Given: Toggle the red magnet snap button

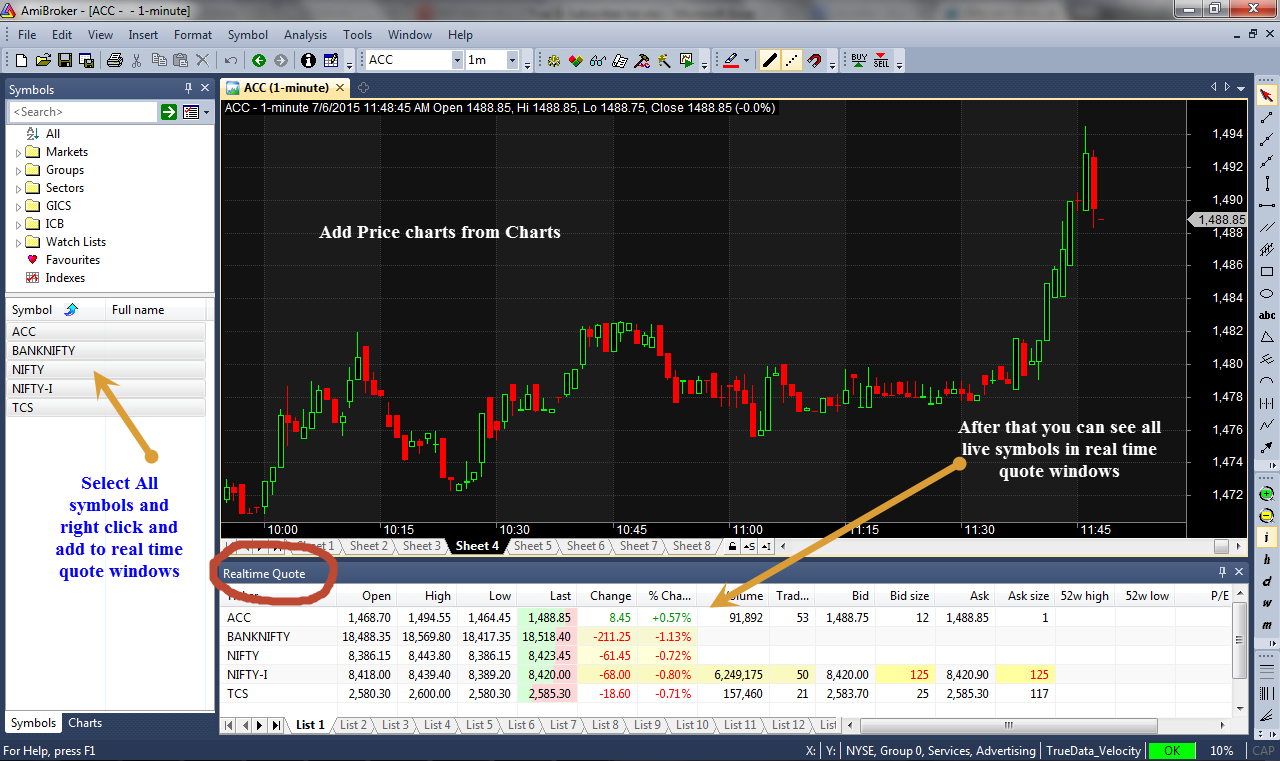Looking at the screenshot, I should pyautogui.click(x=814, y=60).
